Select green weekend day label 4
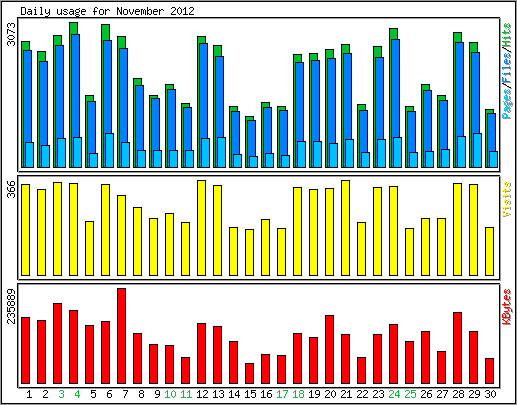 point(77,394)
